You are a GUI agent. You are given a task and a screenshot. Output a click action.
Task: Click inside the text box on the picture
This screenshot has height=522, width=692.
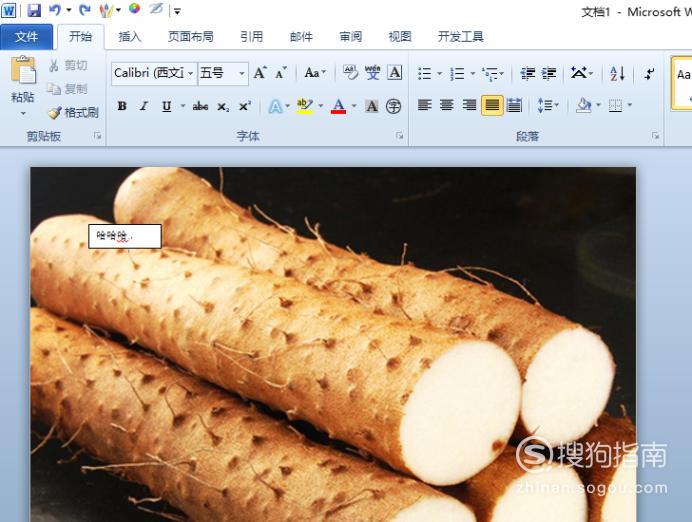(x=125, y=237)
